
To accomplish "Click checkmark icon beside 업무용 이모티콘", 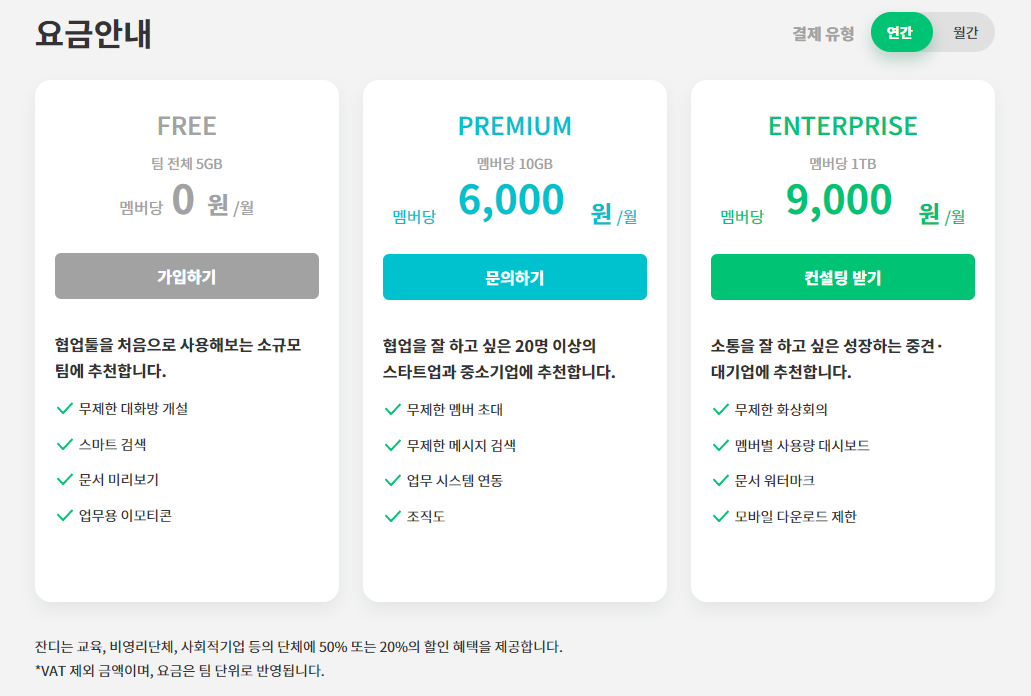I will 64,515.
